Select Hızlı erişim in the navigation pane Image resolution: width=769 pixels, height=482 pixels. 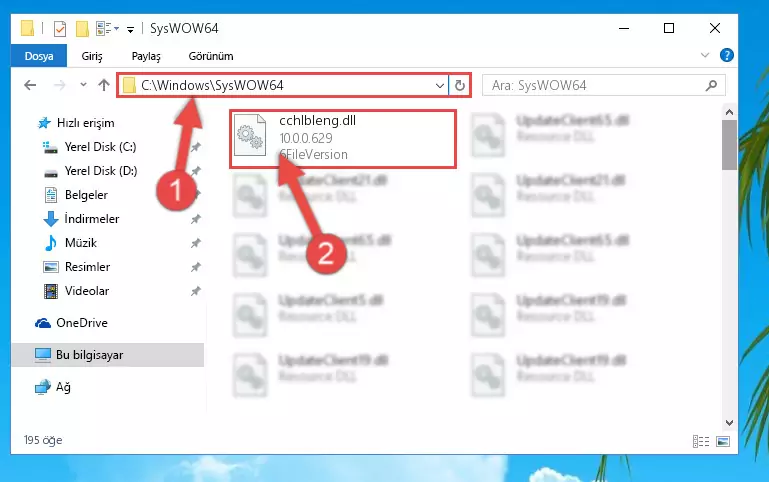click(85, 123)
